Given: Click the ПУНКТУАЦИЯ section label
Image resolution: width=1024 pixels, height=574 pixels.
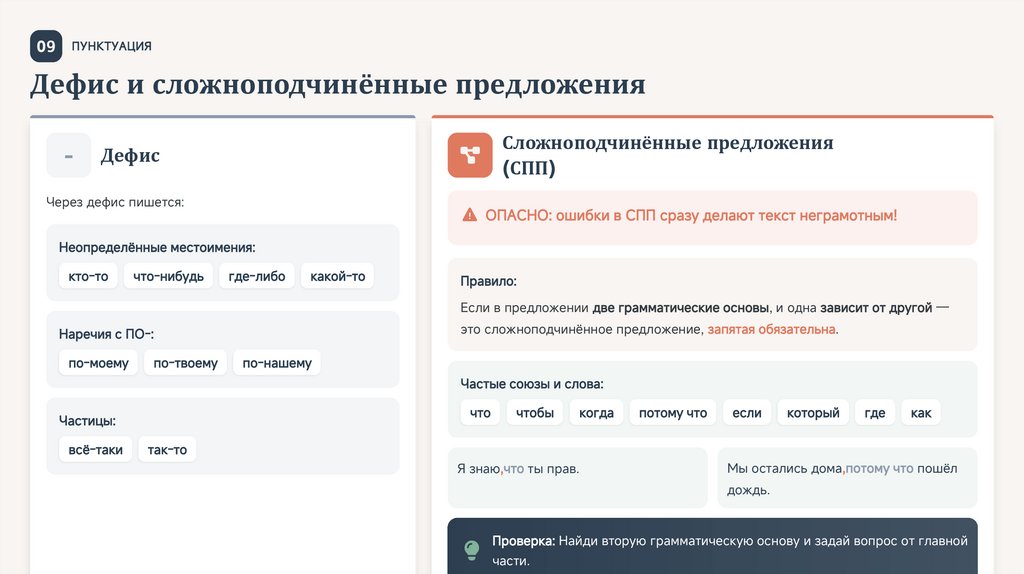Looking at the screenshot, I should point(112,46).
